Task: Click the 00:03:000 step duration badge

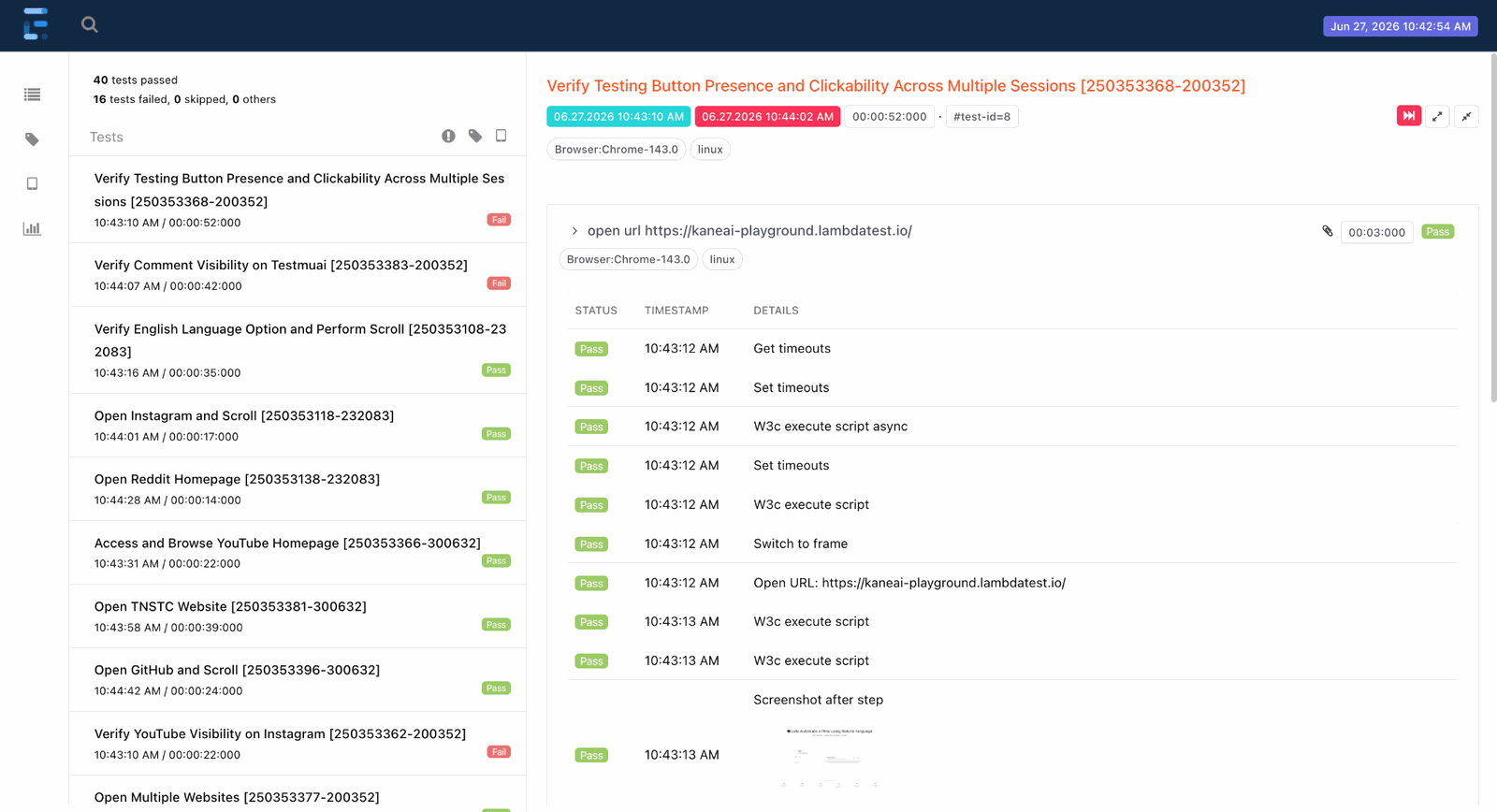Action: click(1377, 232)
